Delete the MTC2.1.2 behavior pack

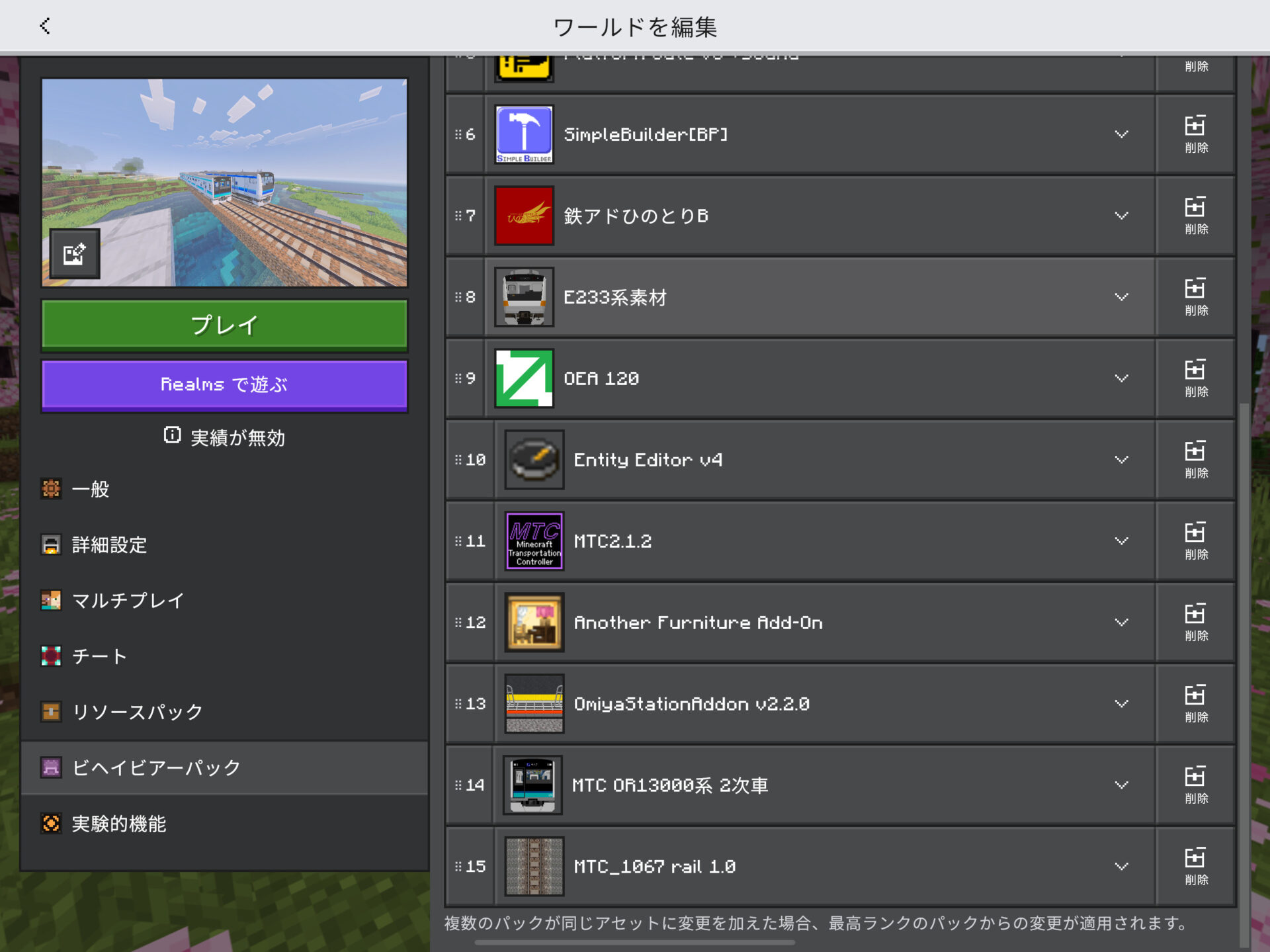pyautogui.click(x=1195, y=541)
